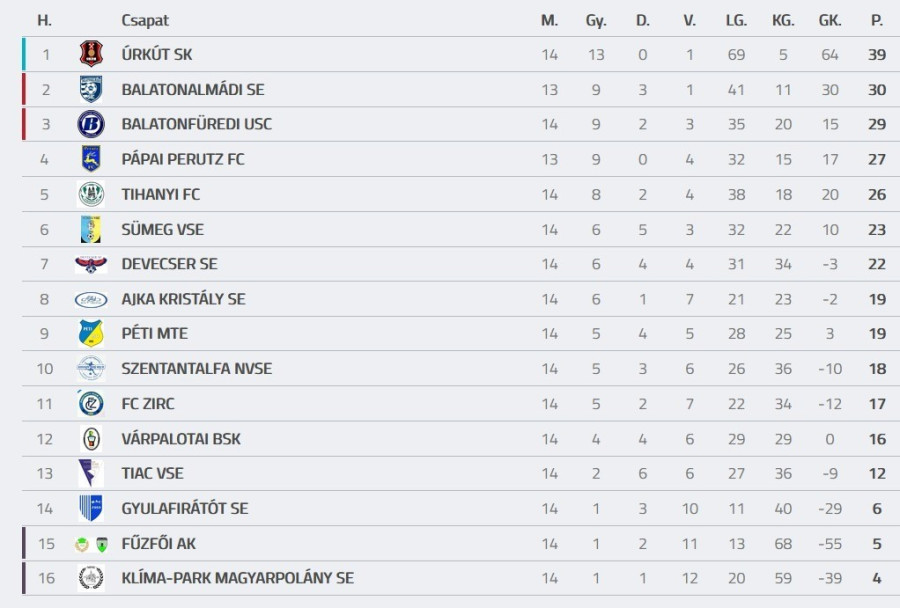Click the Devecser SE eagle logo
Viewport: 900px width, 608px height.
point(91,264)
